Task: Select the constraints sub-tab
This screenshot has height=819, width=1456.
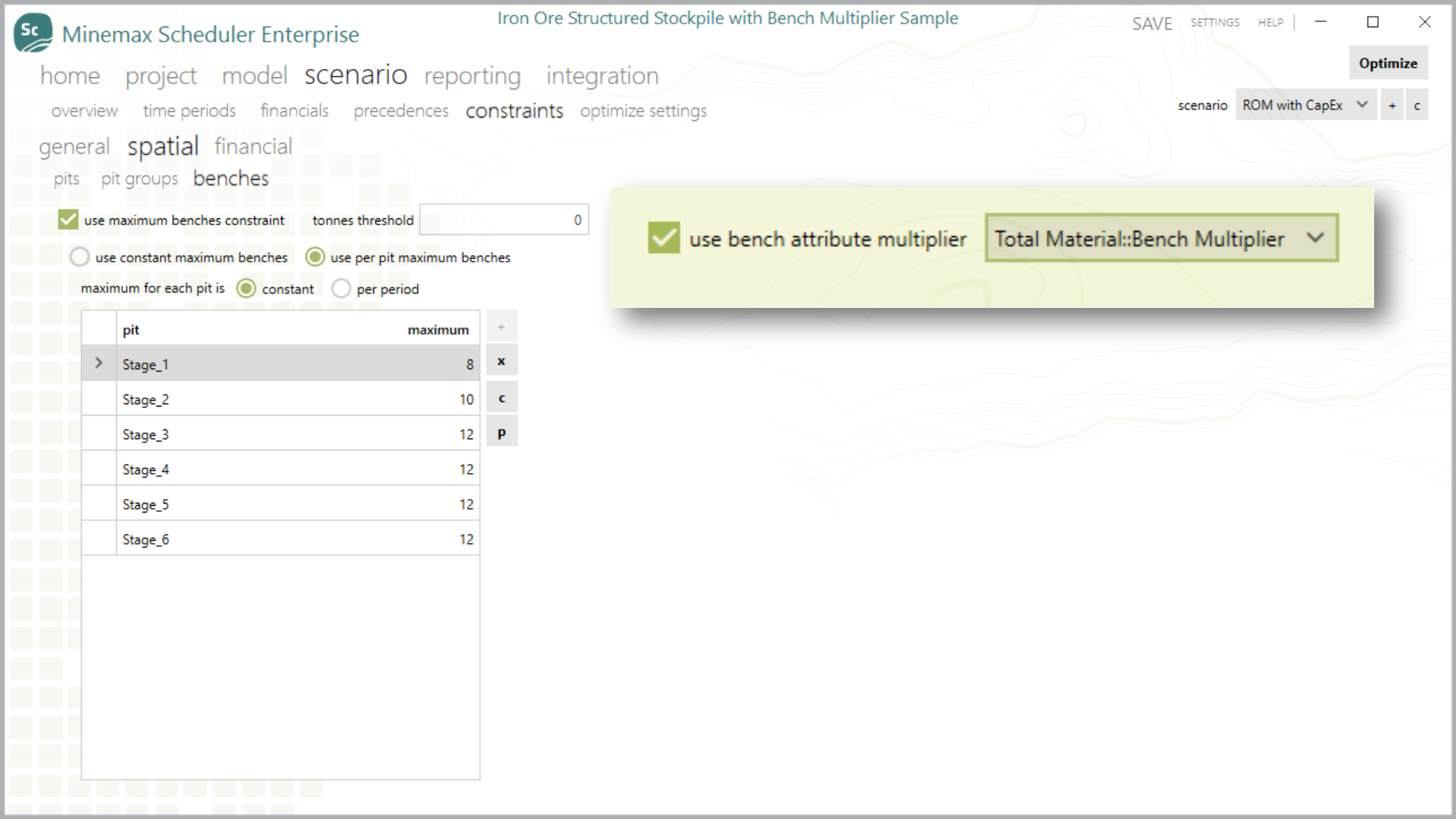Action: pyautogui.click(x=514, y=111)
